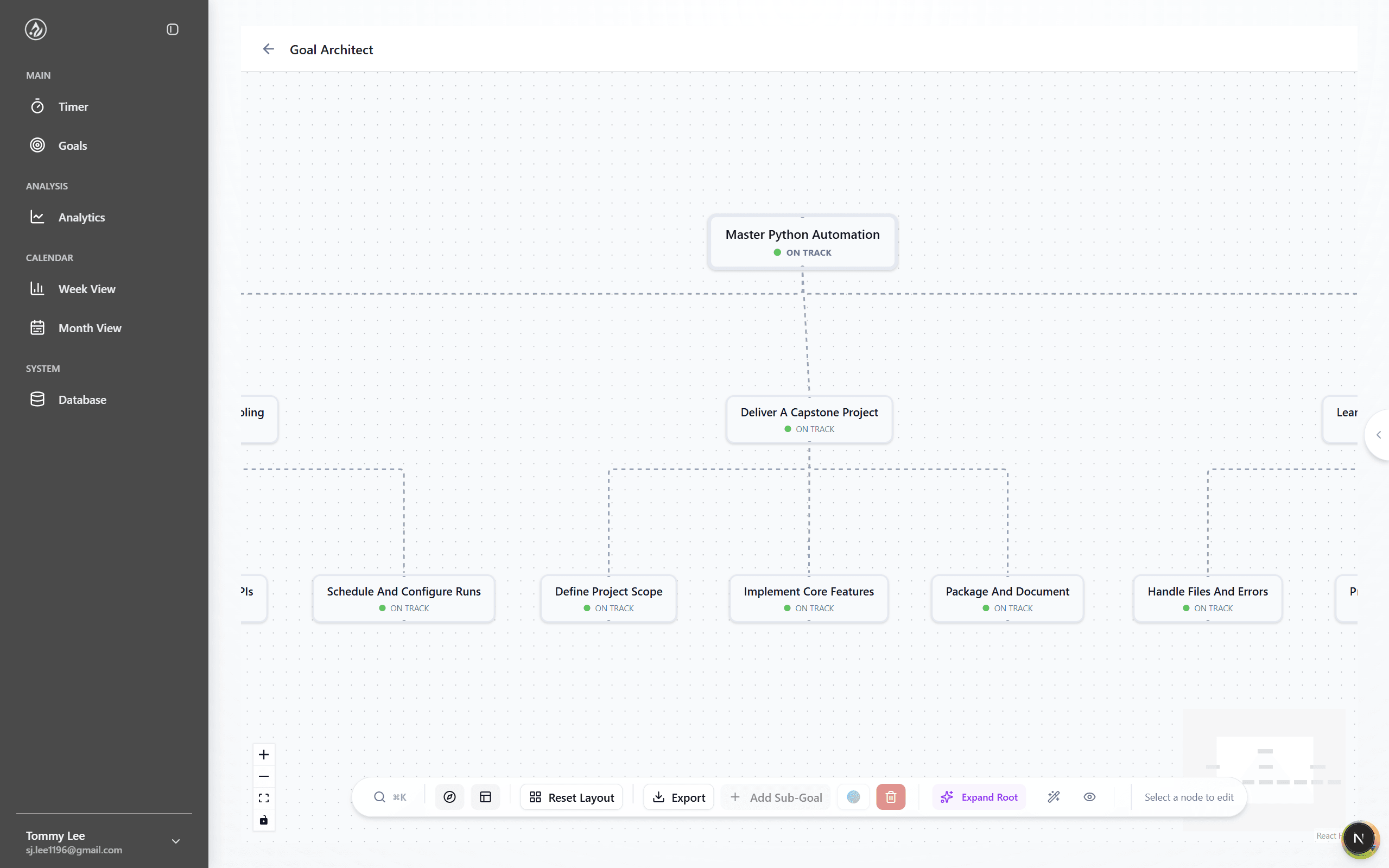Click the blue node color swatch
Screen dimensions: 1389x868
click(x=853, y=797)
